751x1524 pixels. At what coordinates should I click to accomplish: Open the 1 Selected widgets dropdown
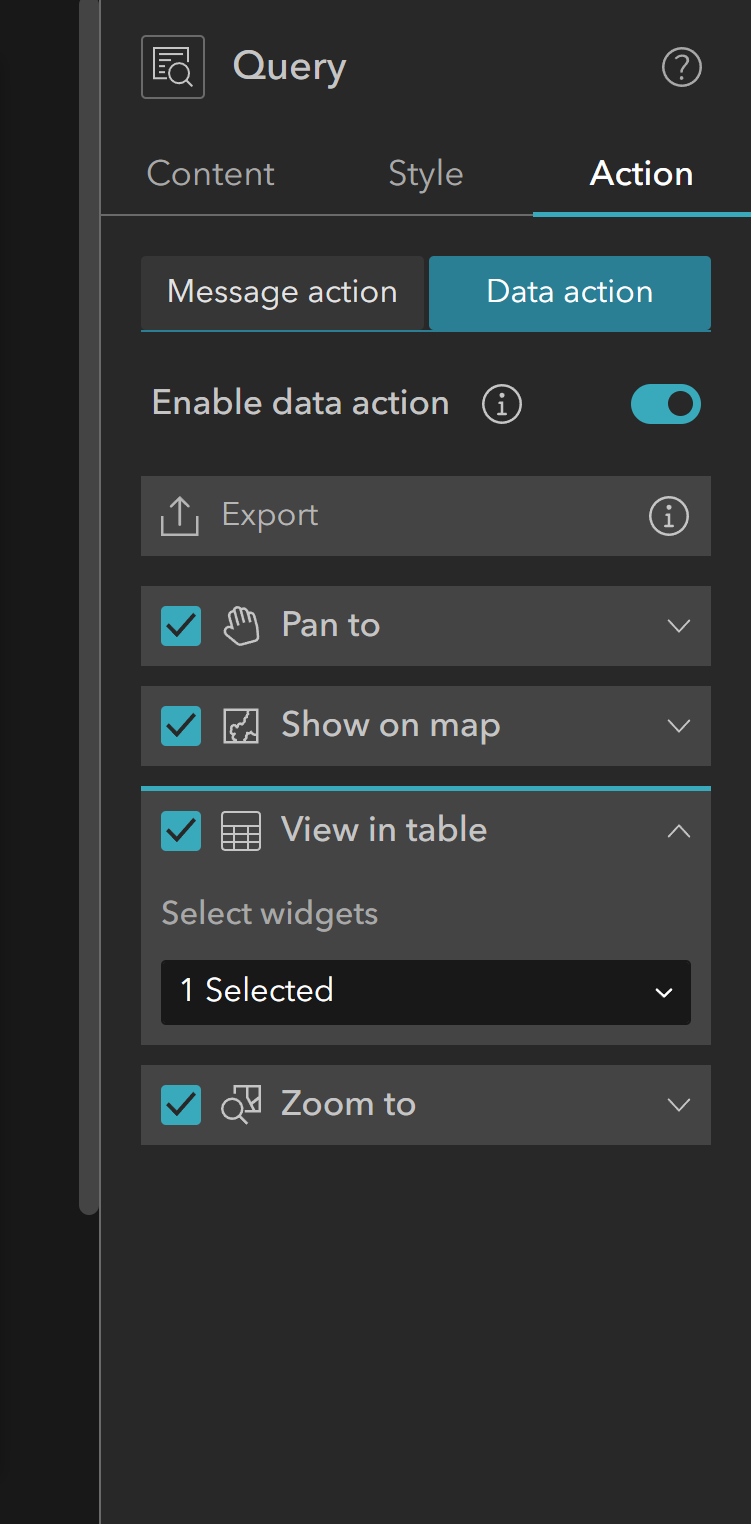[425, 992]
